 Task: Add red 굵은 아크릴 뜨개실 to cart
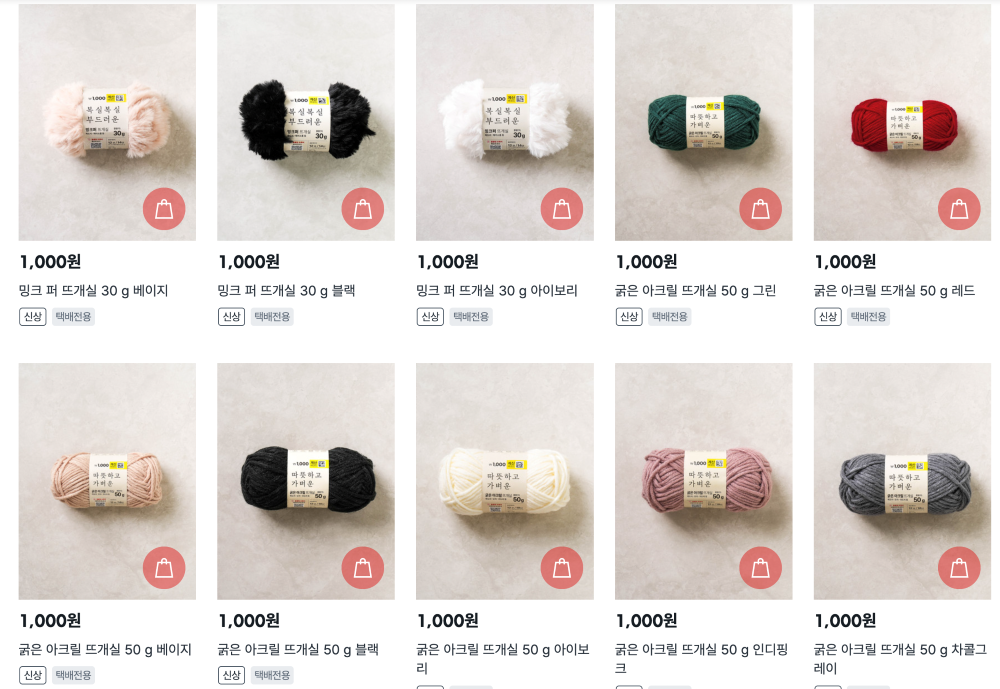point(959,209)
